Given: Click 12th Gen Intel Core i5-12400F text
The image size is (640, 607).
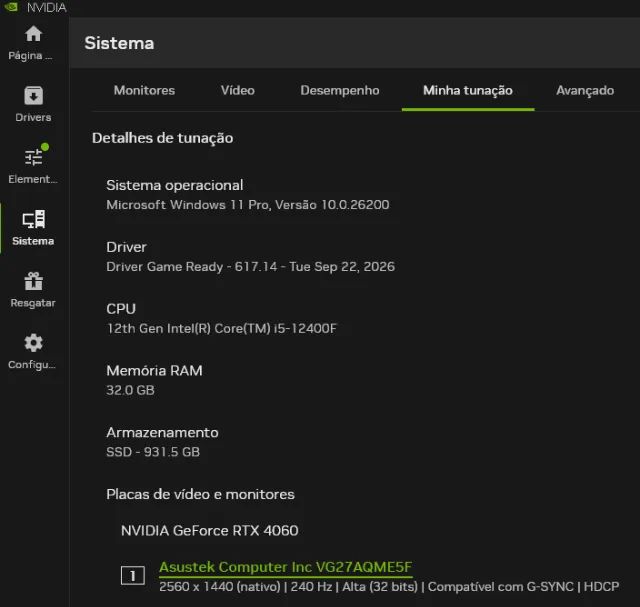Looking at the screenshot, I should (x=222, y=328).
